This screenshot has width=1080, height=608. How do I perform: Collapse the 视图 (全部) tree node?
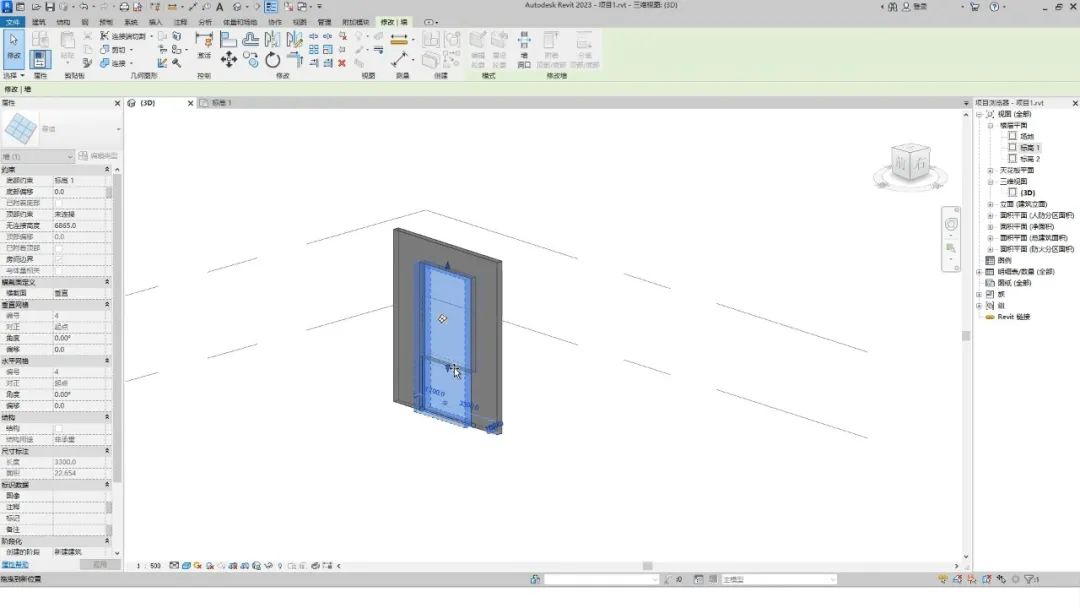pos(979,114)
